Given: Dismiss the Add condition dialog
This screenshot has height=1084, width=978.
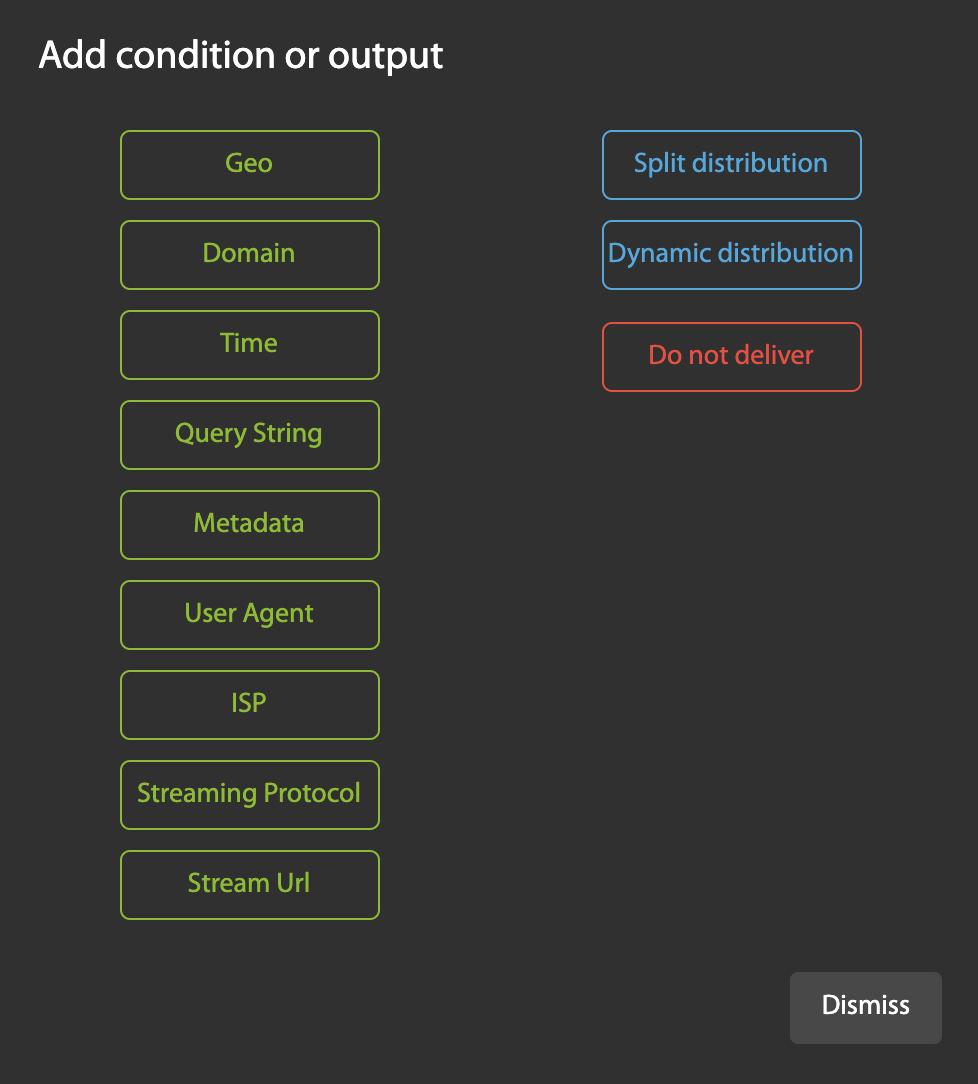Looking at the screenshot, I should click(x=865, y=1007).
